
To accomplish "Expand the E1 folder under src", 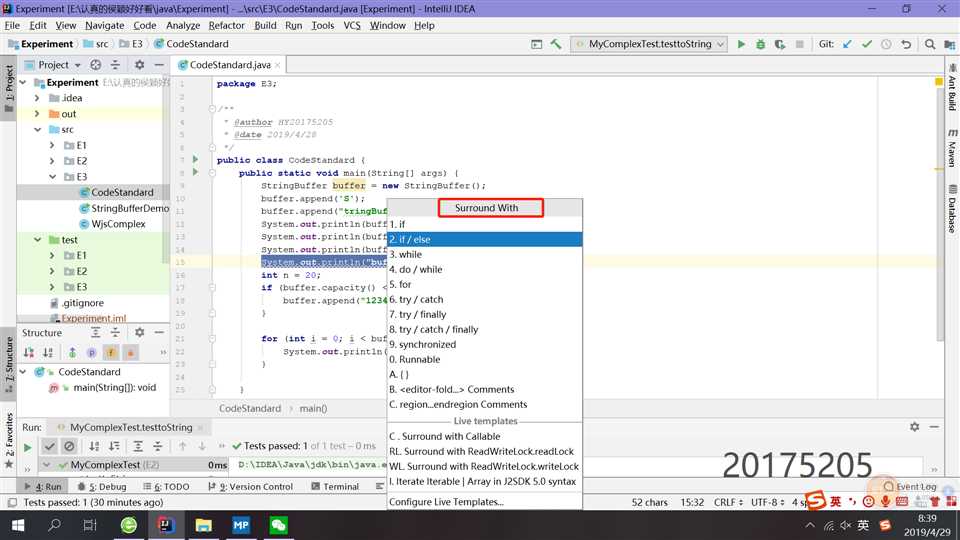I will click(x=52, y=145).
